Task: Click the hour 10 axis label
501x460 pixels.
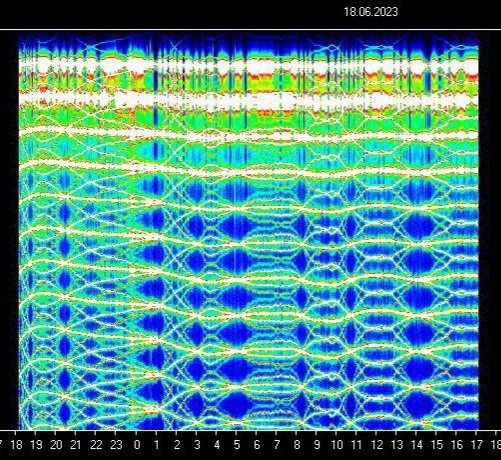Action: click(337, 445)
